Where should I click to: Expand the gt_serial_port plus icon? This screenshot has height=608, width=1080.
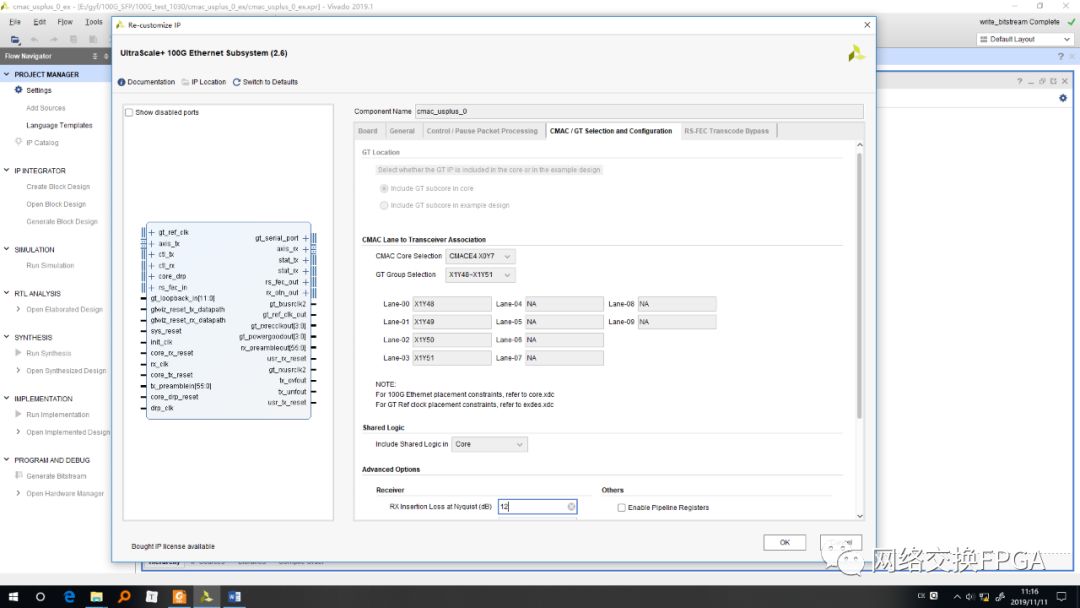[306, 238]
